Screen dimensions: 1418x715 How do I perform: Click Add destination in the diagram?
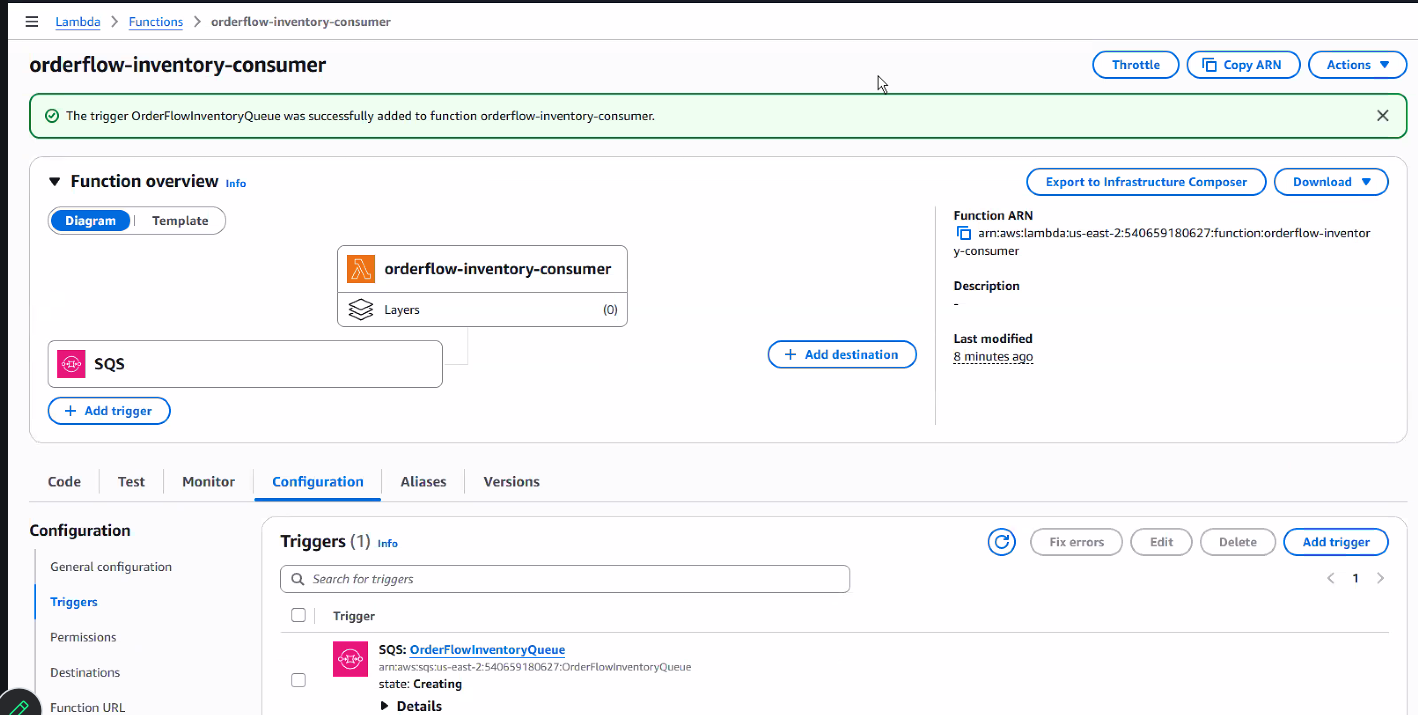click(842, 354)
